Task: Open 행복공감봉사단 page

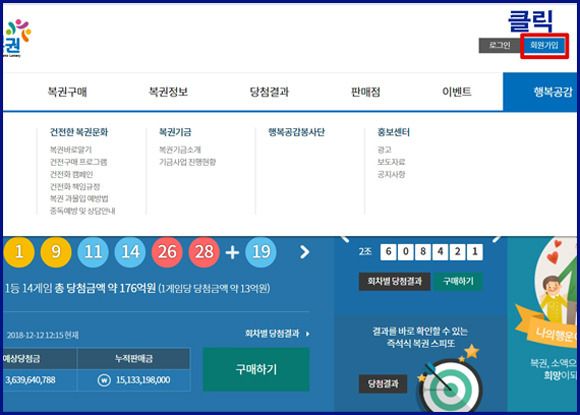Action: point(296,132)
